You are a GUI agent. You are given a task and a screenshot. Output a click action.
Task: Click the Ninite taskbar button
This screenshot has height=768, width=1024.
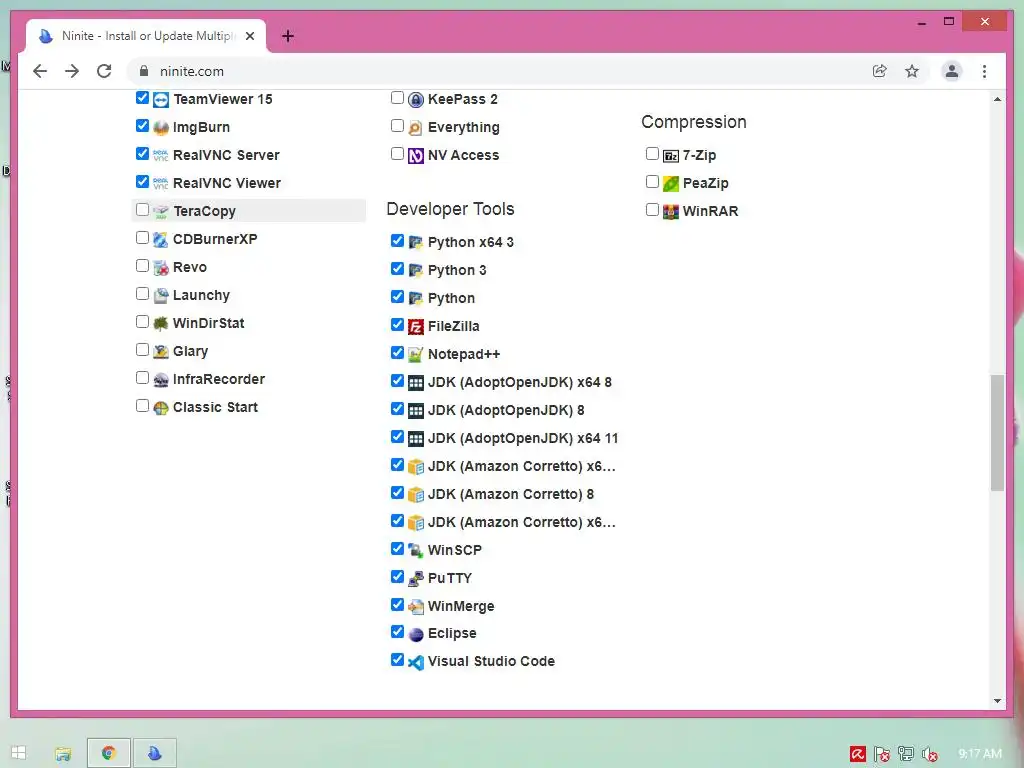coord(155,753)
